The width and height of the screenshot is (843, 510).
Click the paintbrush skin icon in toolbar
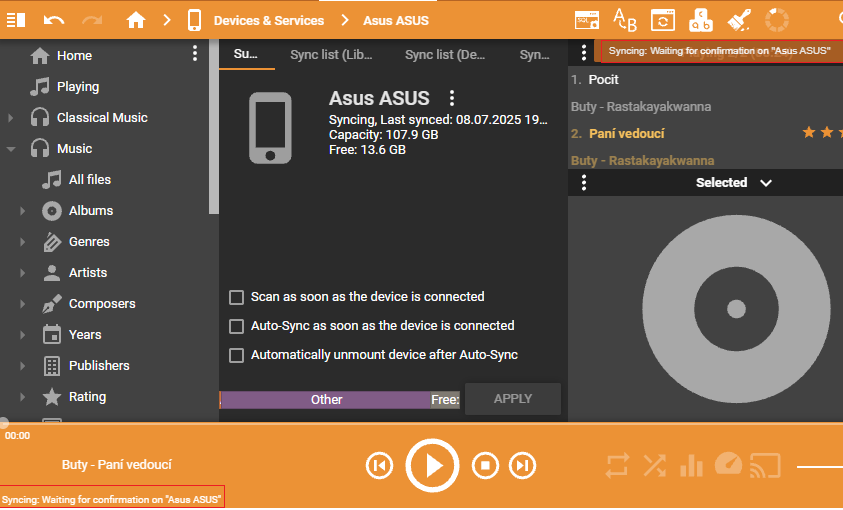coord(739,20)
